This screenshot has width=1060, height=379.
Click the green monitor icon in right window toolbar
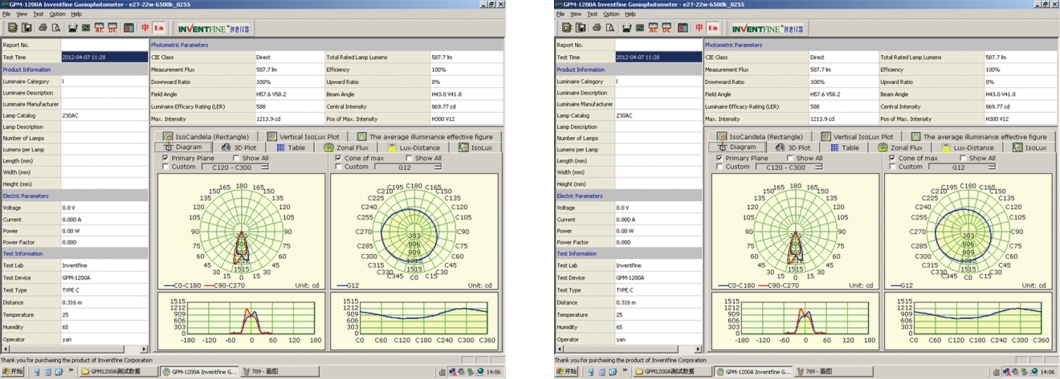click(x=639, y=28)
